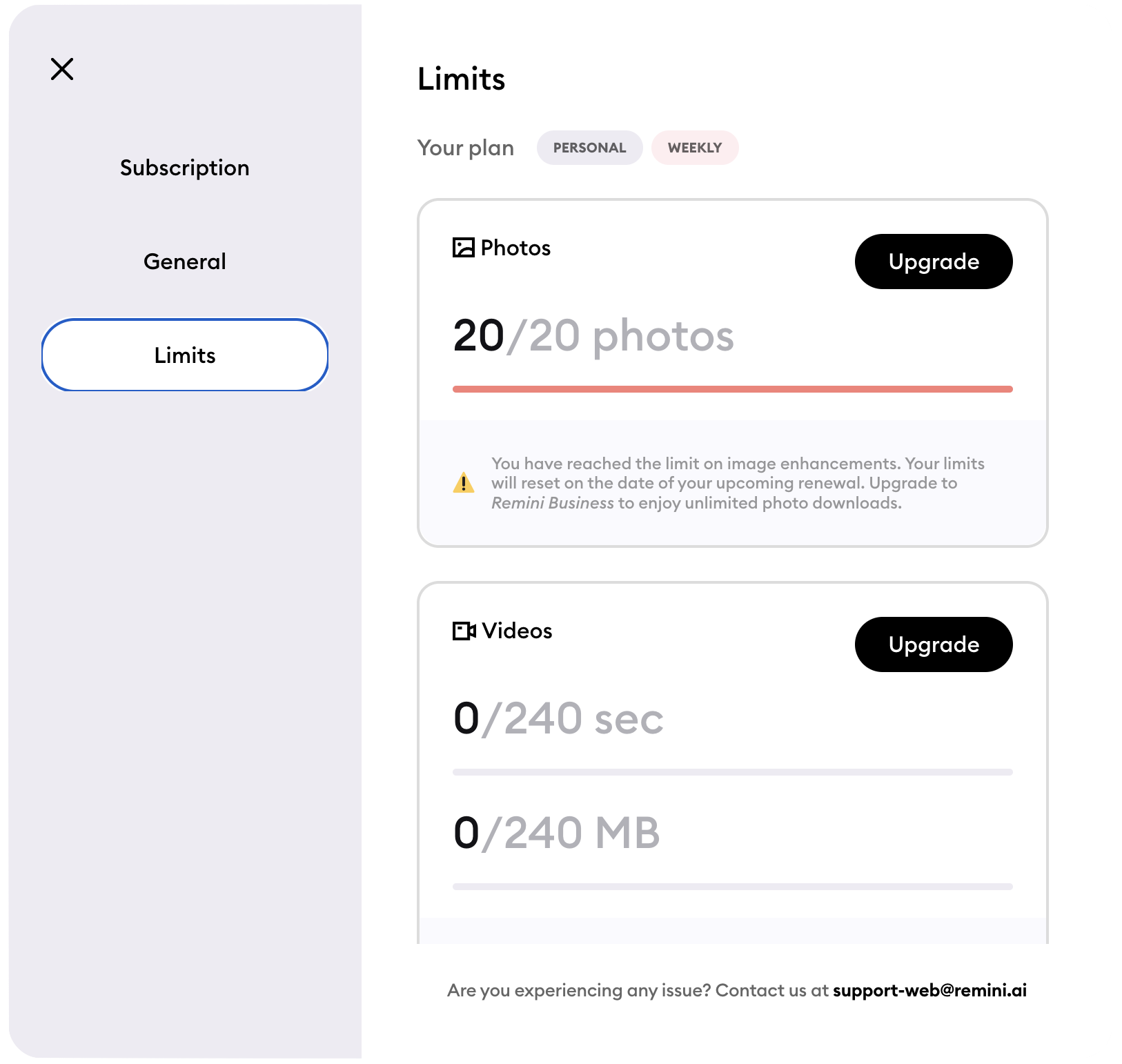This screenshot has height=1064, width=1122.
Task: Click the limit reached warning message
Action: click(738, 483)
